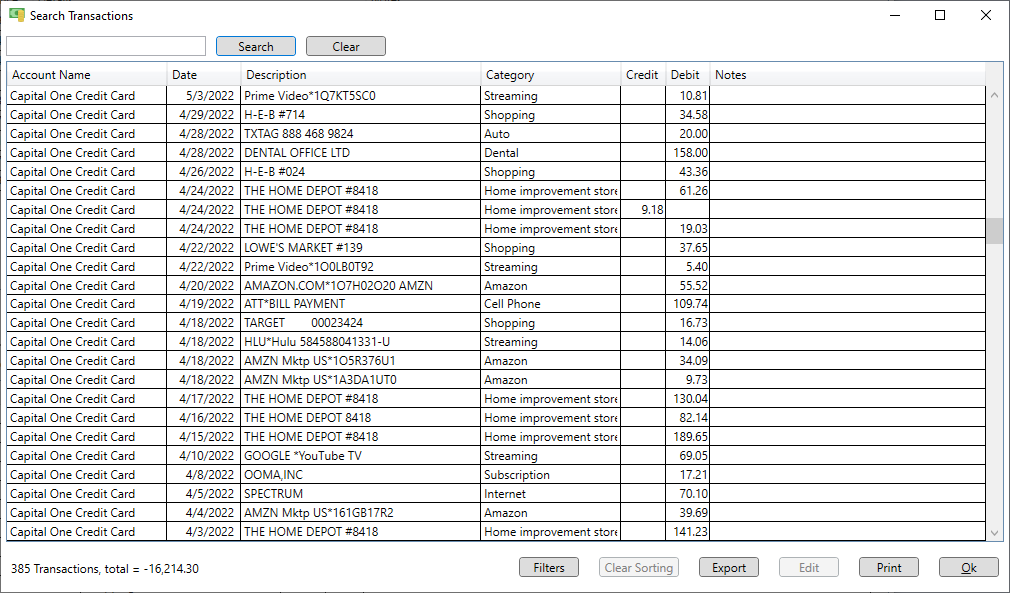Select the Prime Video*1Q7KT5SC0 row
The image size is (1010, 593).
pos(496,96)
